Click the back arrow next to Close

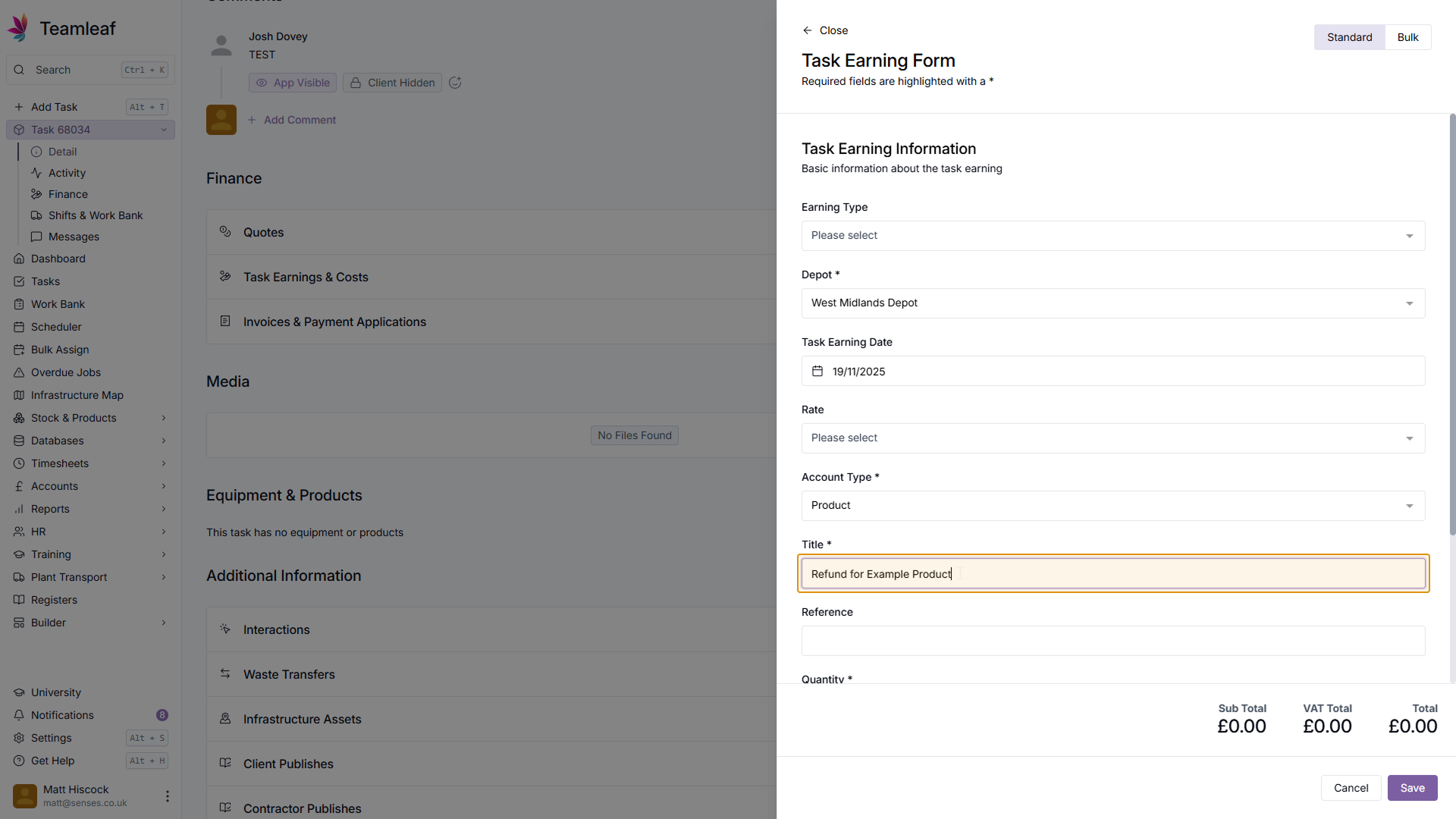[x=807, y=30]
